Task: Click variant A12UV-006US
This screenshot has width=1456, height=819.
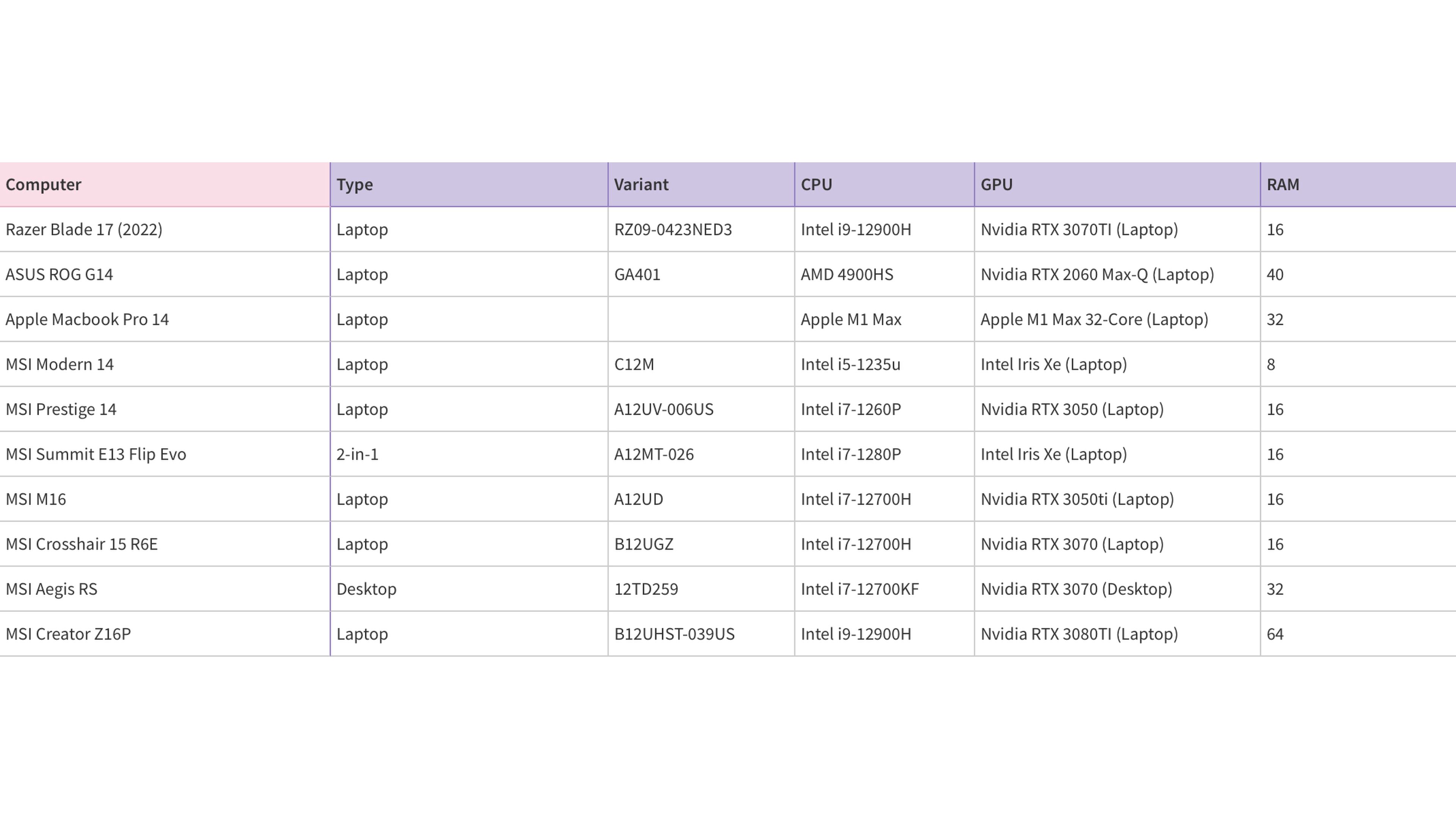Action: 701,409
